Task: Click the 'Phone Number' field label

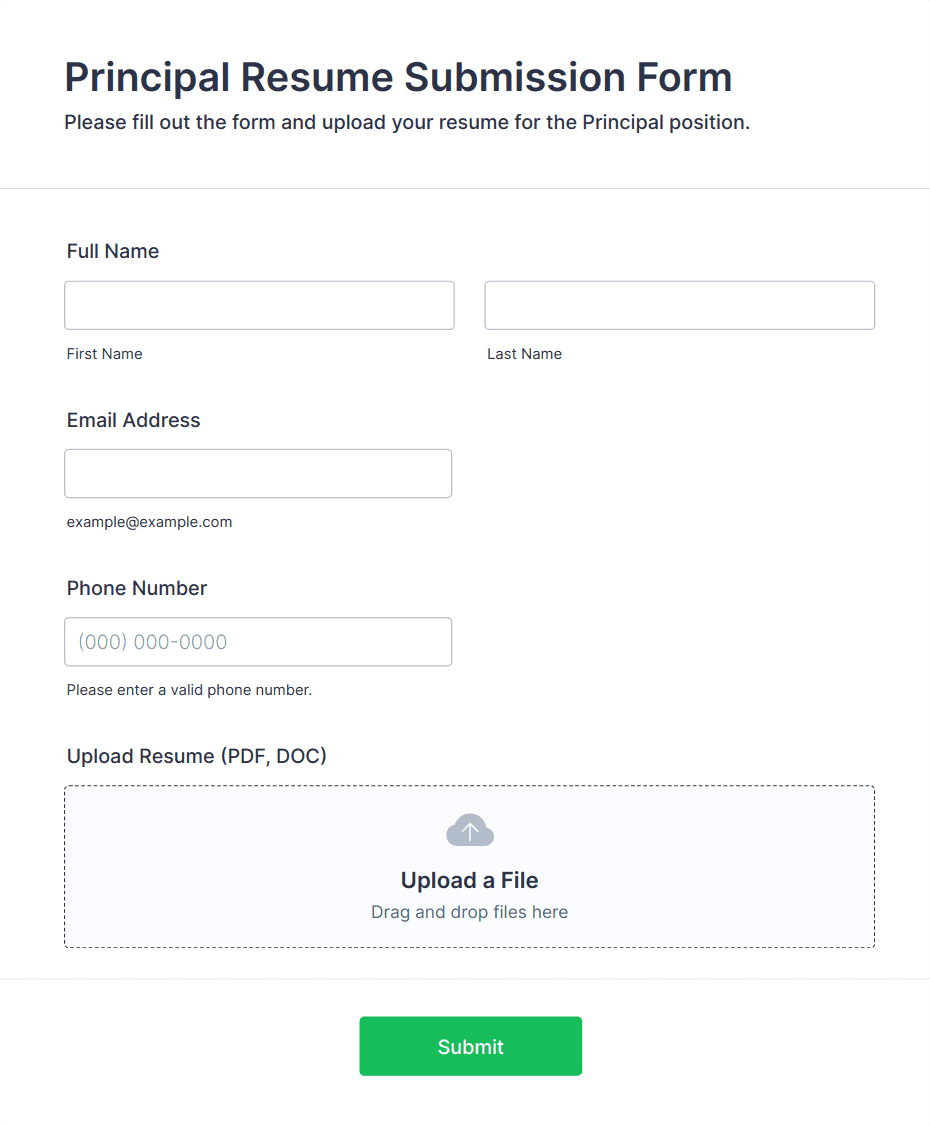Action: pyautogui.click(x=137, y=588)
